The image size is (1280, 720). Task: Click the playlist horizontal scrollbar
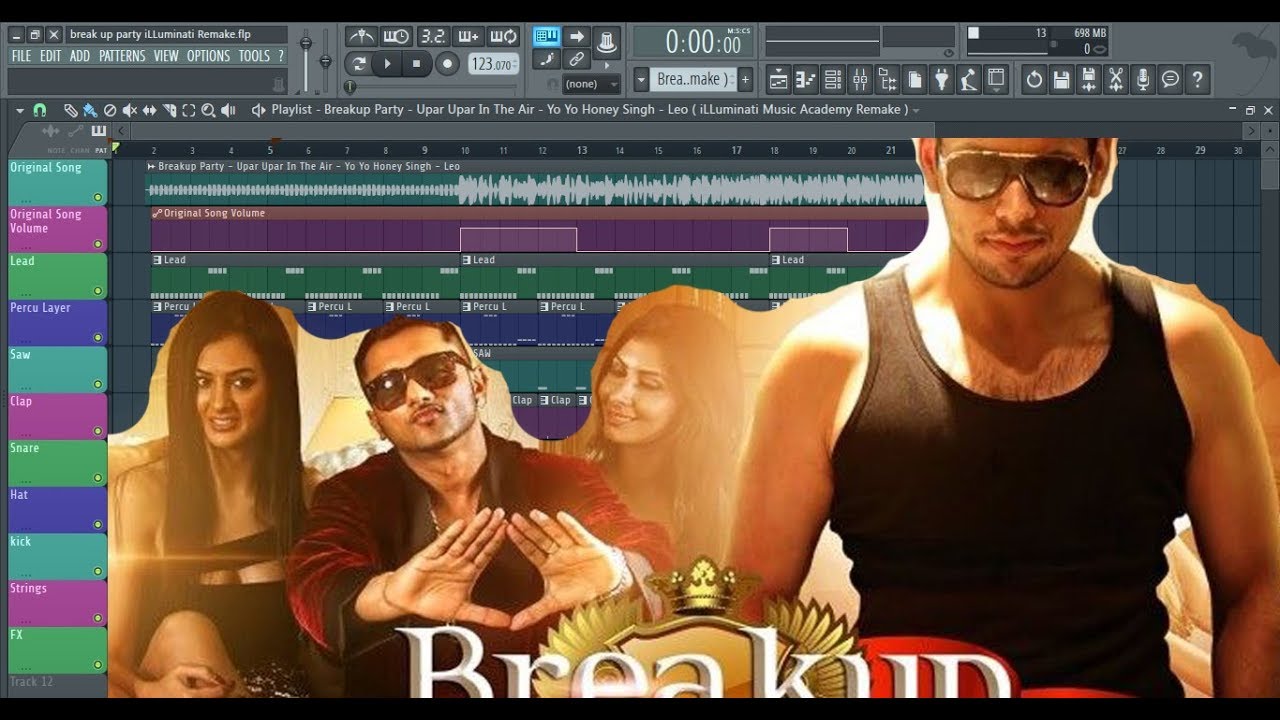pyautogui.click(x=532, y=130)
